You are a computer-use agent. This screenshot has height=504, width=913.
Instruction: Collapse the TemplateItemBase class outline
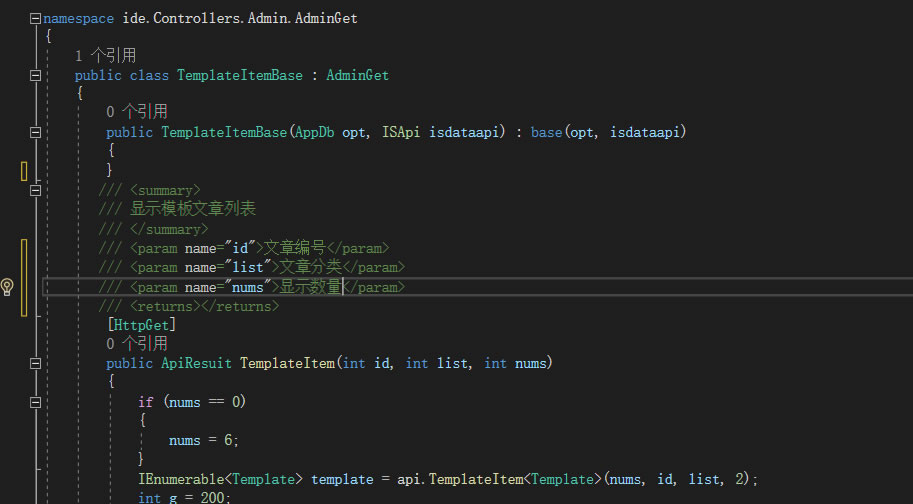(36, 76)
